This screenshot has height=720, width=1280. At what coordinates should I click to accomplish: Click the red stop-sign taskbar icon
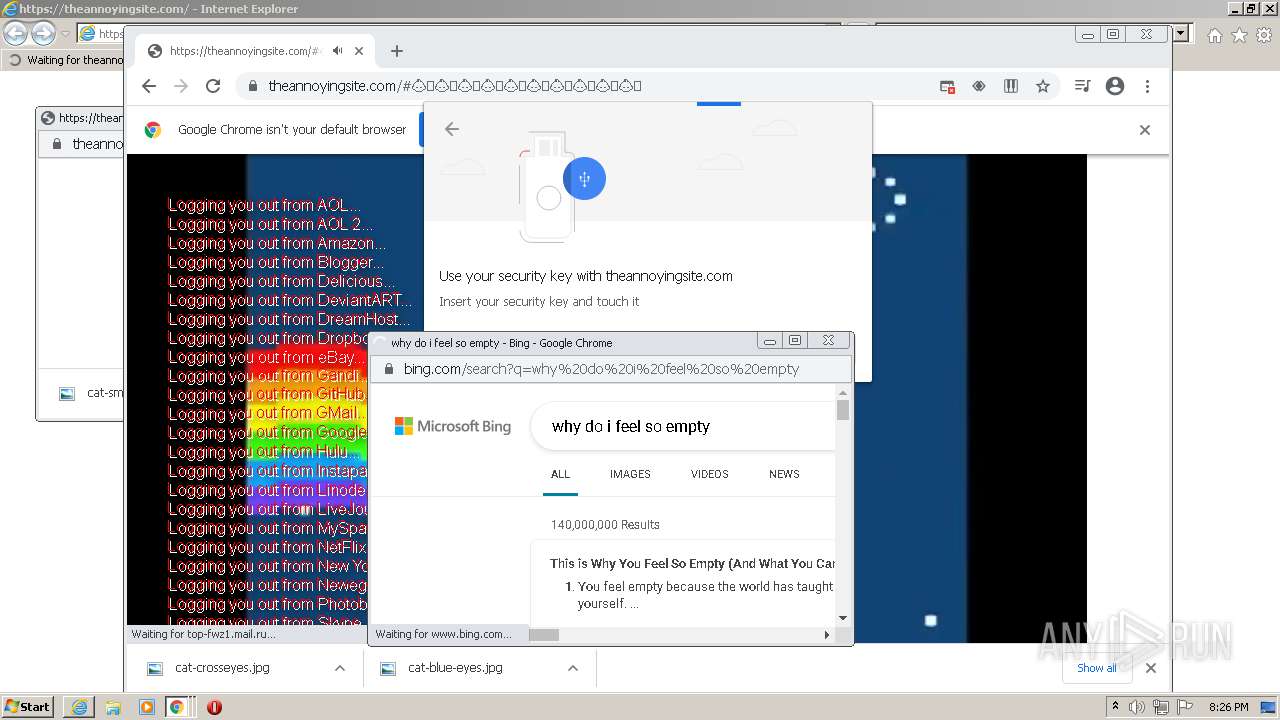pyautogui.click(x=214, y=707)
